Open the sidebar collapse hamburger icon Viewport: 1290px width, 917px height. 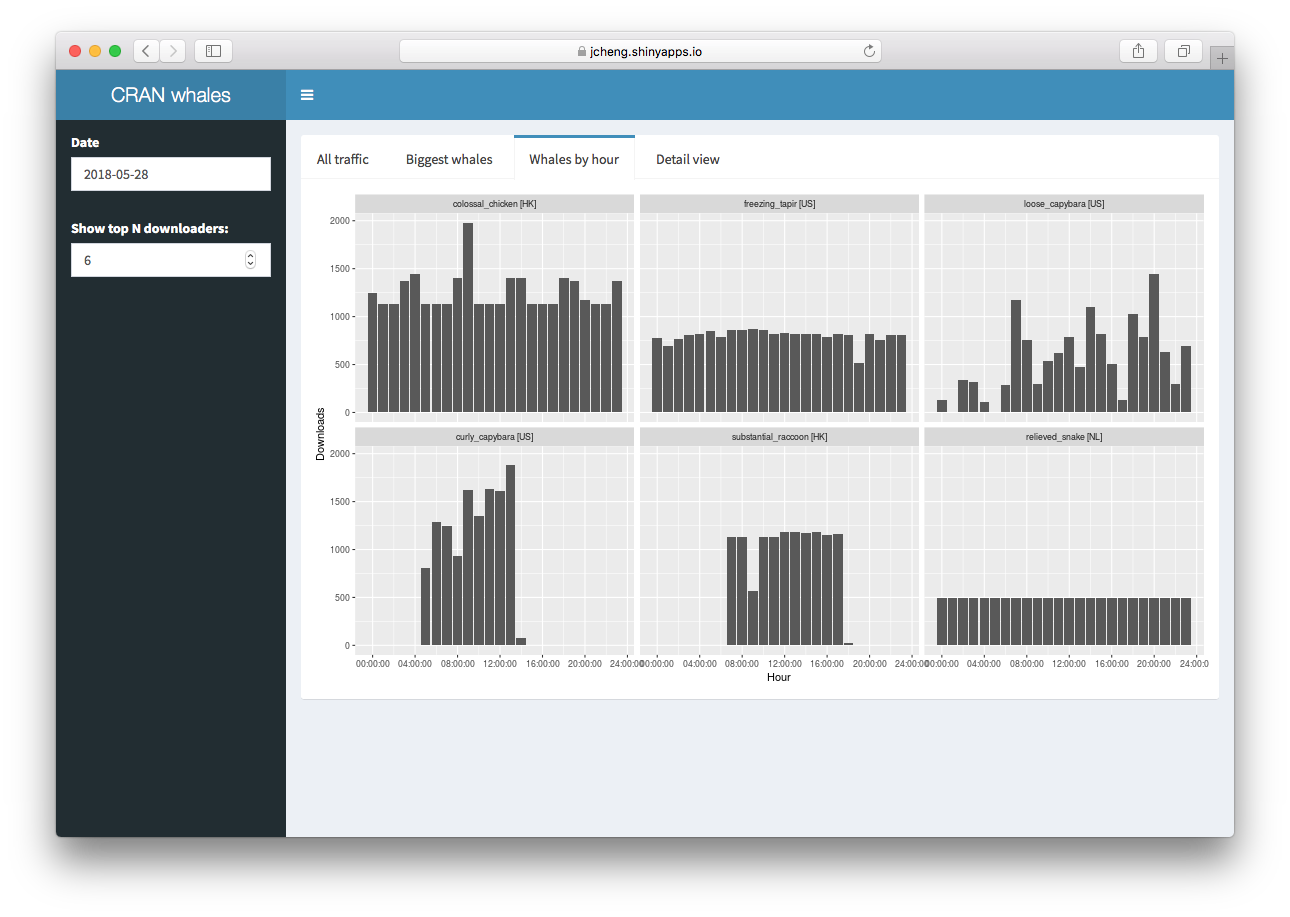pos(306,95)
